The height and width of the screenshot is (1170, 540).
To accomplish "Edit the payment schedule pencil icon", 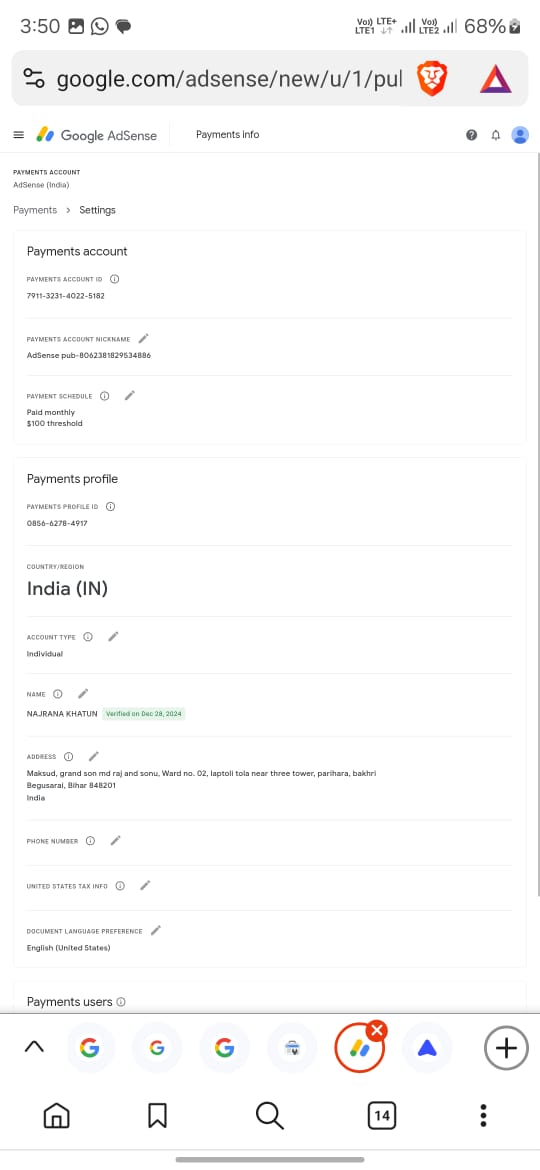I will pyautogui.click(x=129, y=395).
